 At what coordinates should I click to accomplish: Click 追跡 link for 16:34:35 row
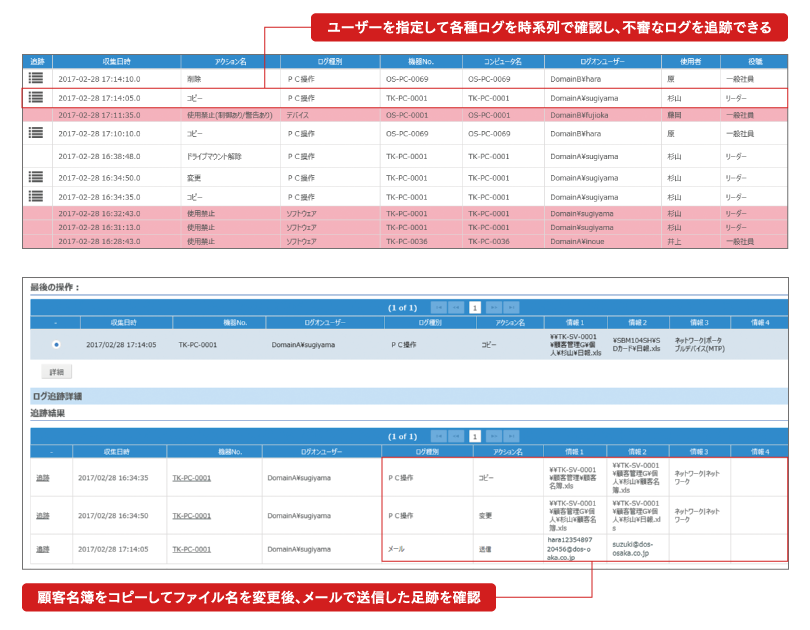(43, 478)
